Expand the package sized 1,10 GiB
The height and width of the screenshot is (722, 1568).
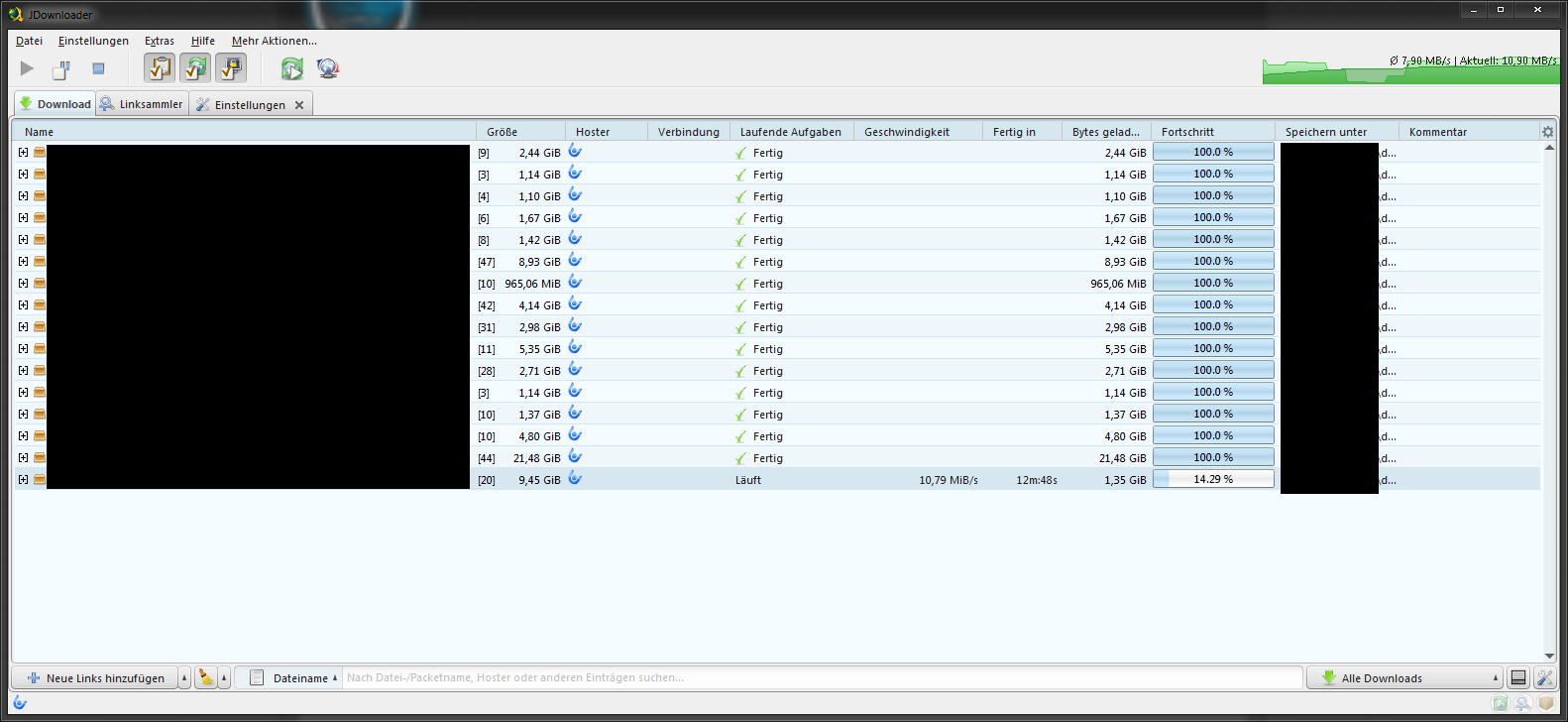click(x=23, y=196)
